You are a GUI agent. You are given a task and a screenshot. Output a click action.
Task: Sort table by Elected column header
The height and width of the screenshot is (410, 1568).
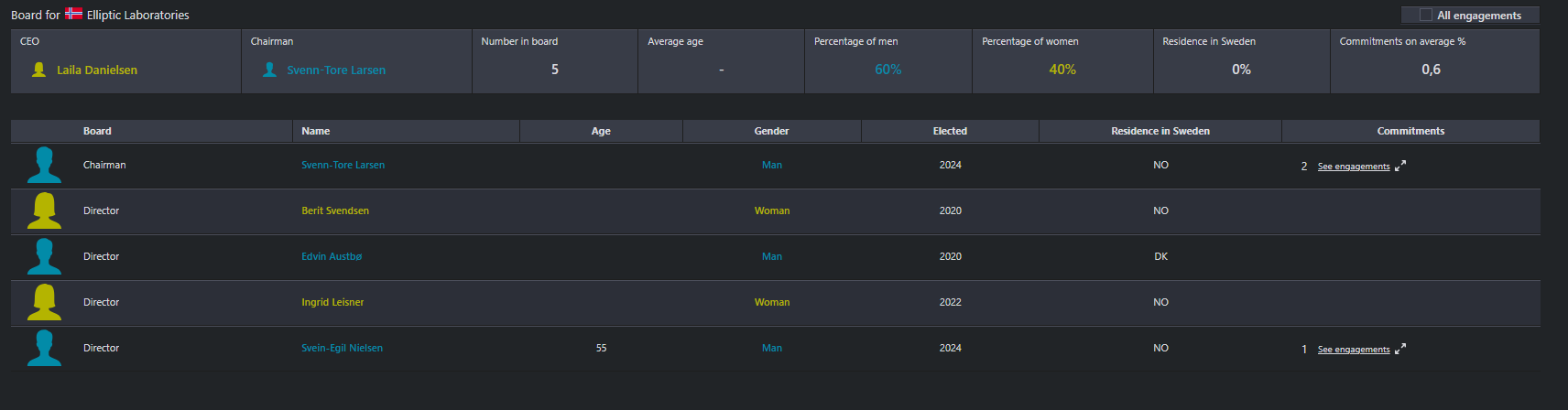click(x=950, y=131)
